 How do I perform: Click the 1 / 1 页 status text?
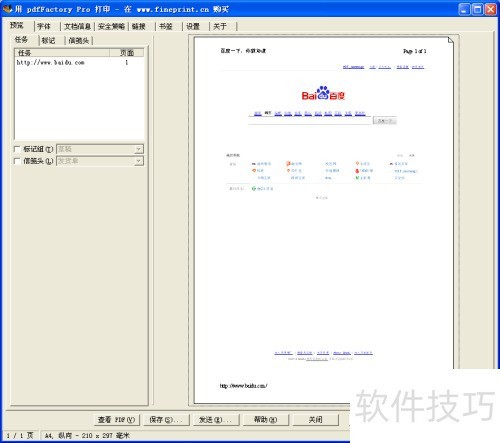click(20, 435)
